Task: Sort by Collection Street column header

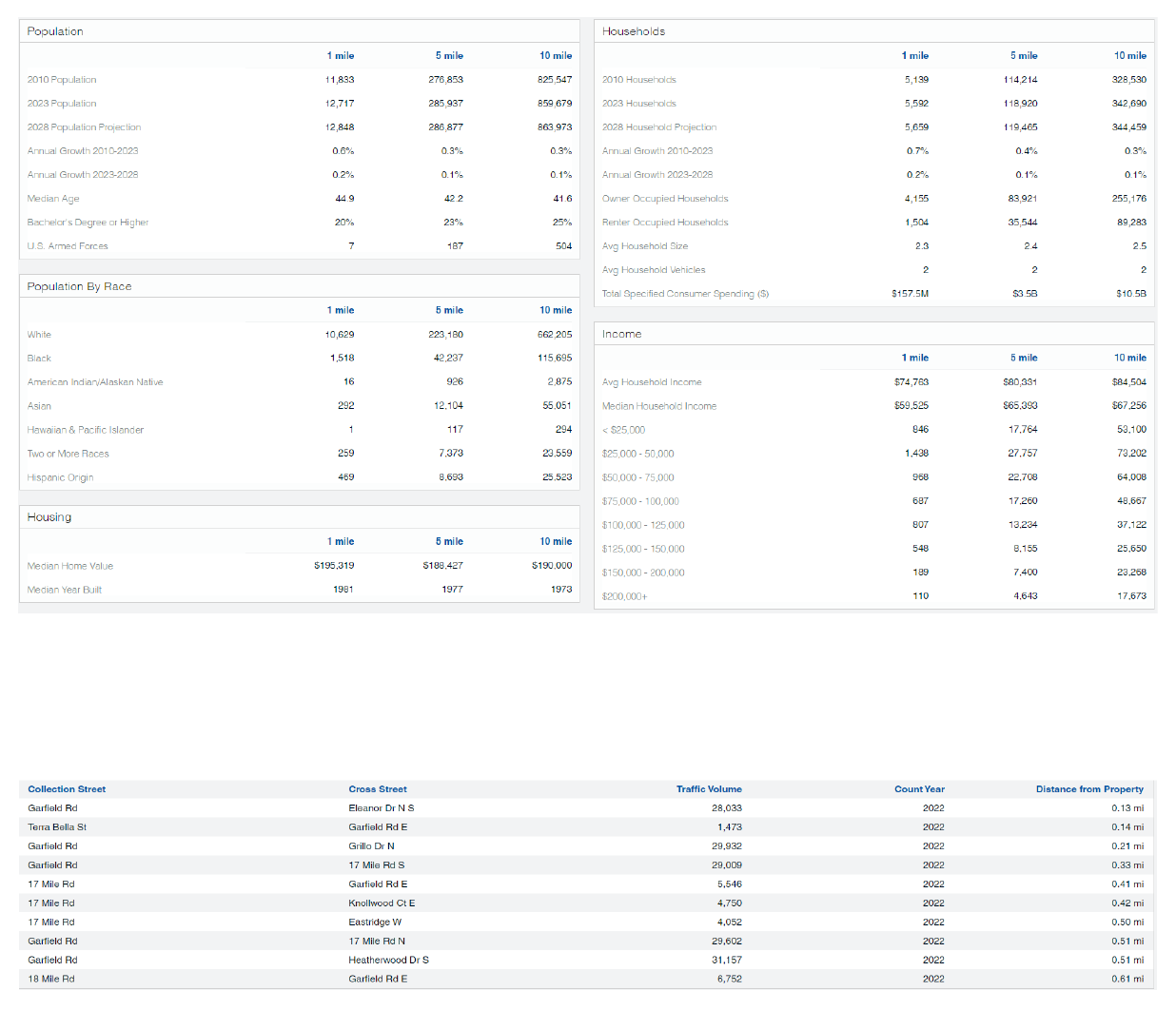Action: tap(67, 789)
